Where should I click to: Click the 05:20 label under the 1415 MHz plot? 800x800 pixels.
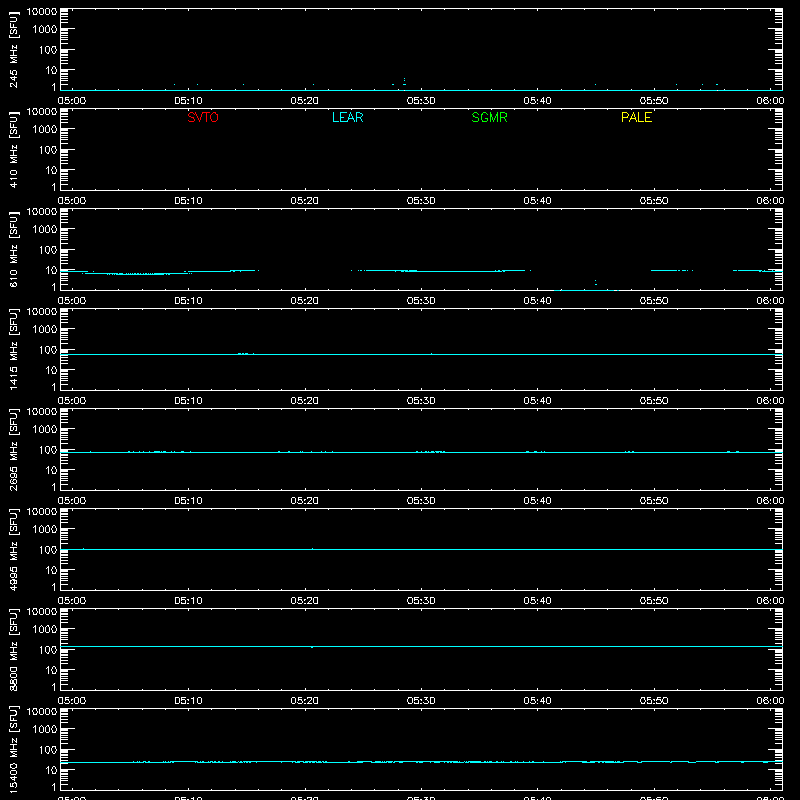305,401
